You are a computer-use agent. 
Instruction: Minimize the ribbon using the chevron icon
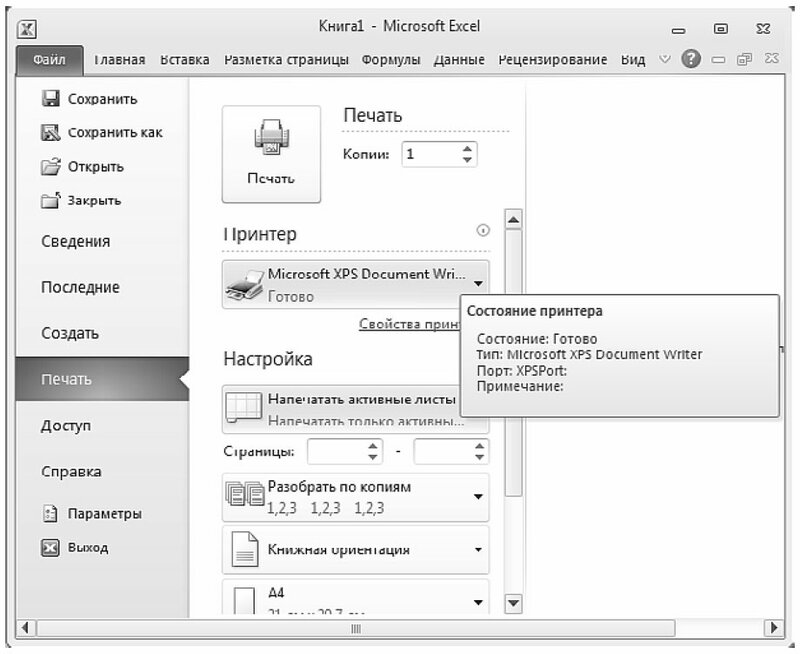(x=664, y=59)
